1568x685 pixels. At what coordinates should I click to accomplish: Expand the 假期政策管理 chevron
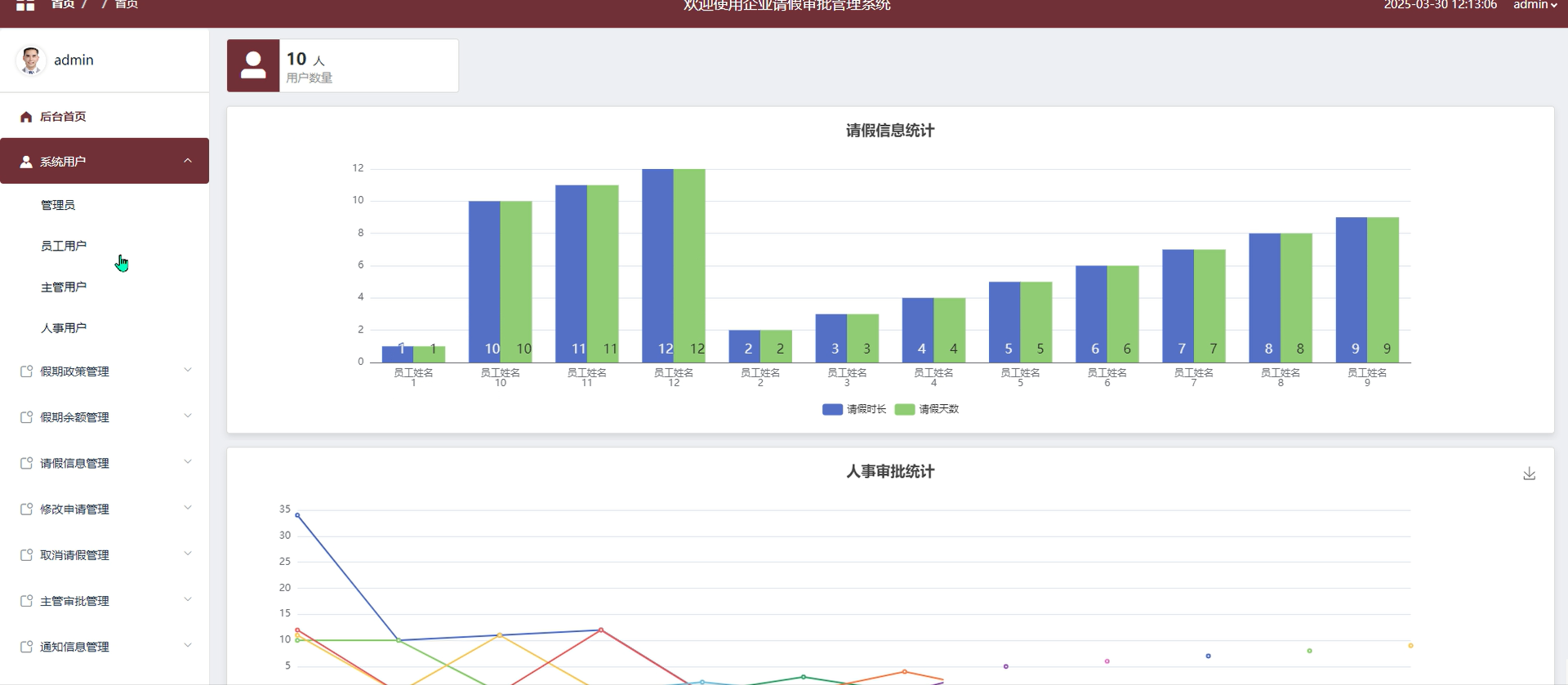tap(188, 371)
